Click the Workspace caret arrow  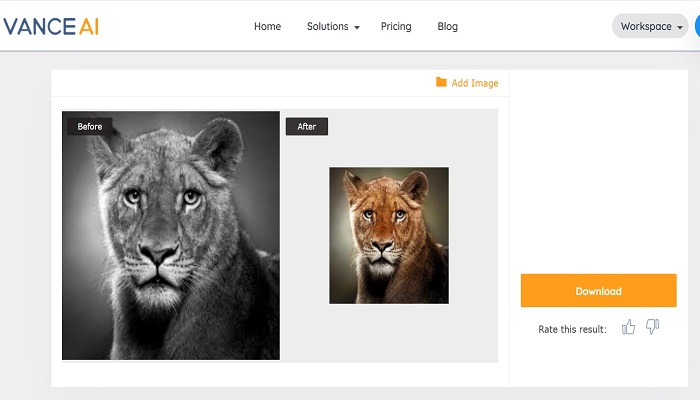pos(679,27)
